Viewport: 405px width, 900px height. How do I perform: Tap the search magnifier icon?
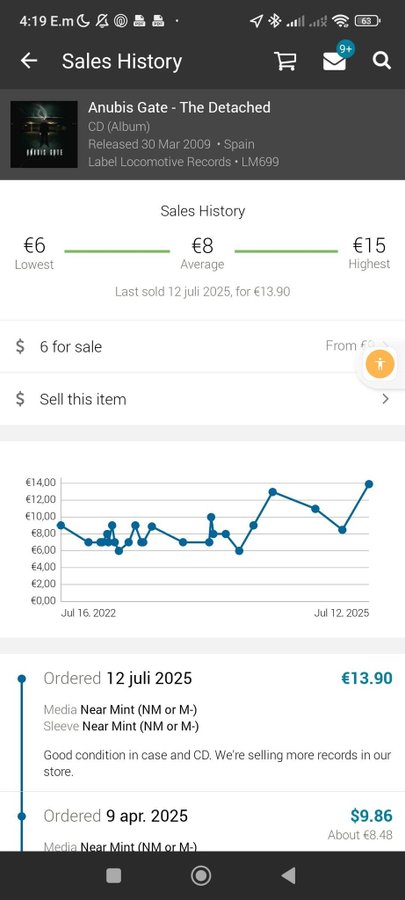point(382,61)
